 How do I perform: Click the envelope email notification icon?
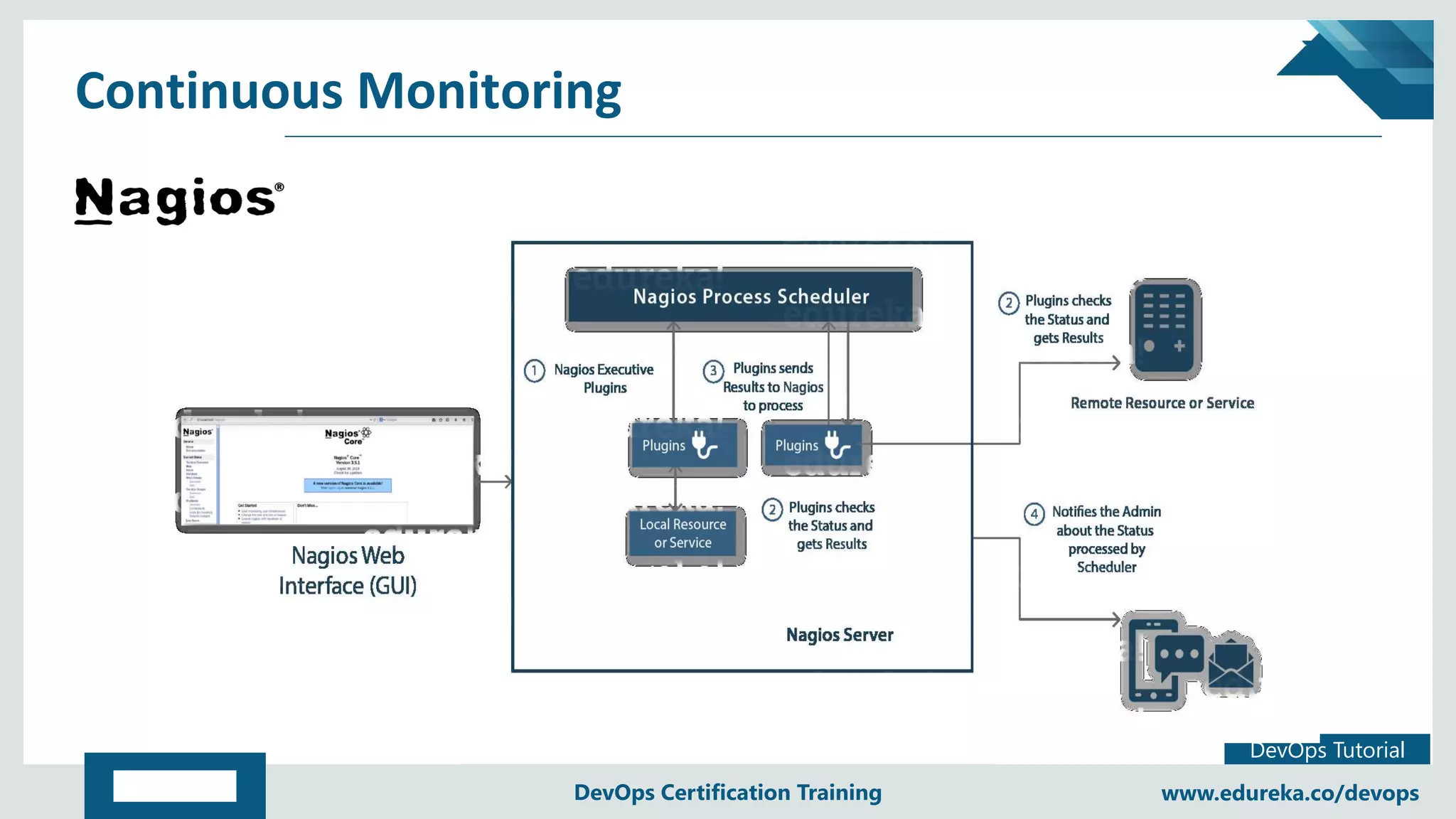[1231, 664]
